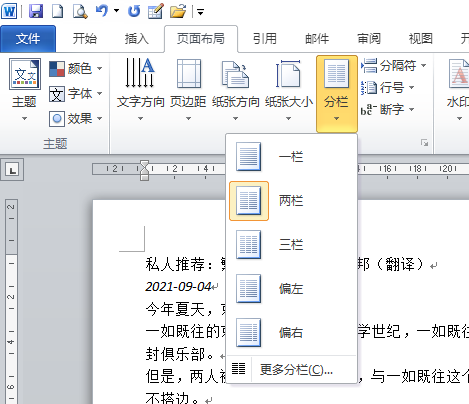The width and height of the screenshot is (469, 404).
Task: Open theme 效果 effects menu
Action: pos(75,118)
